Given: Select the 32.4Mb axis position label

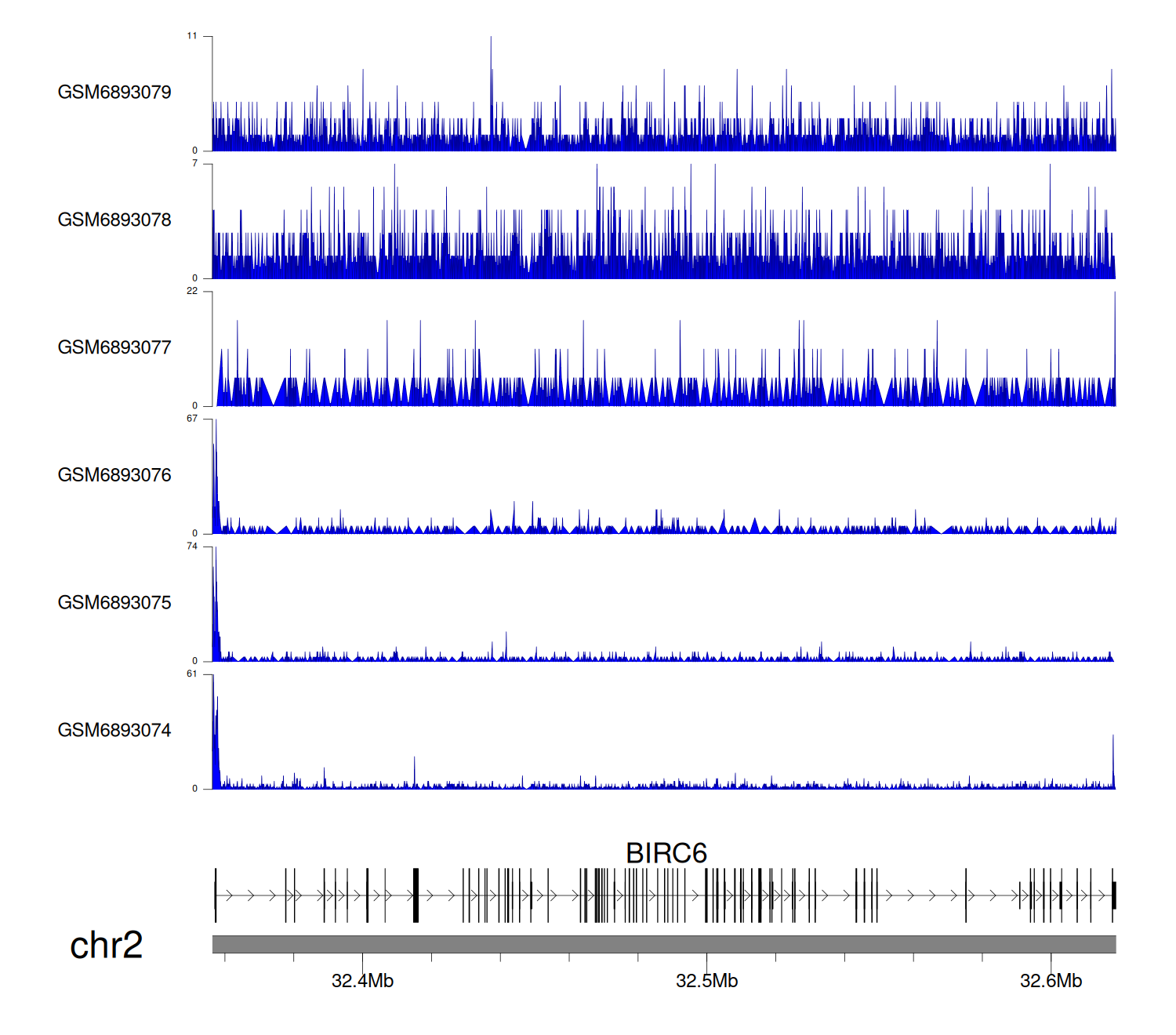Looking at the screenshot, I should coord(362,981).
